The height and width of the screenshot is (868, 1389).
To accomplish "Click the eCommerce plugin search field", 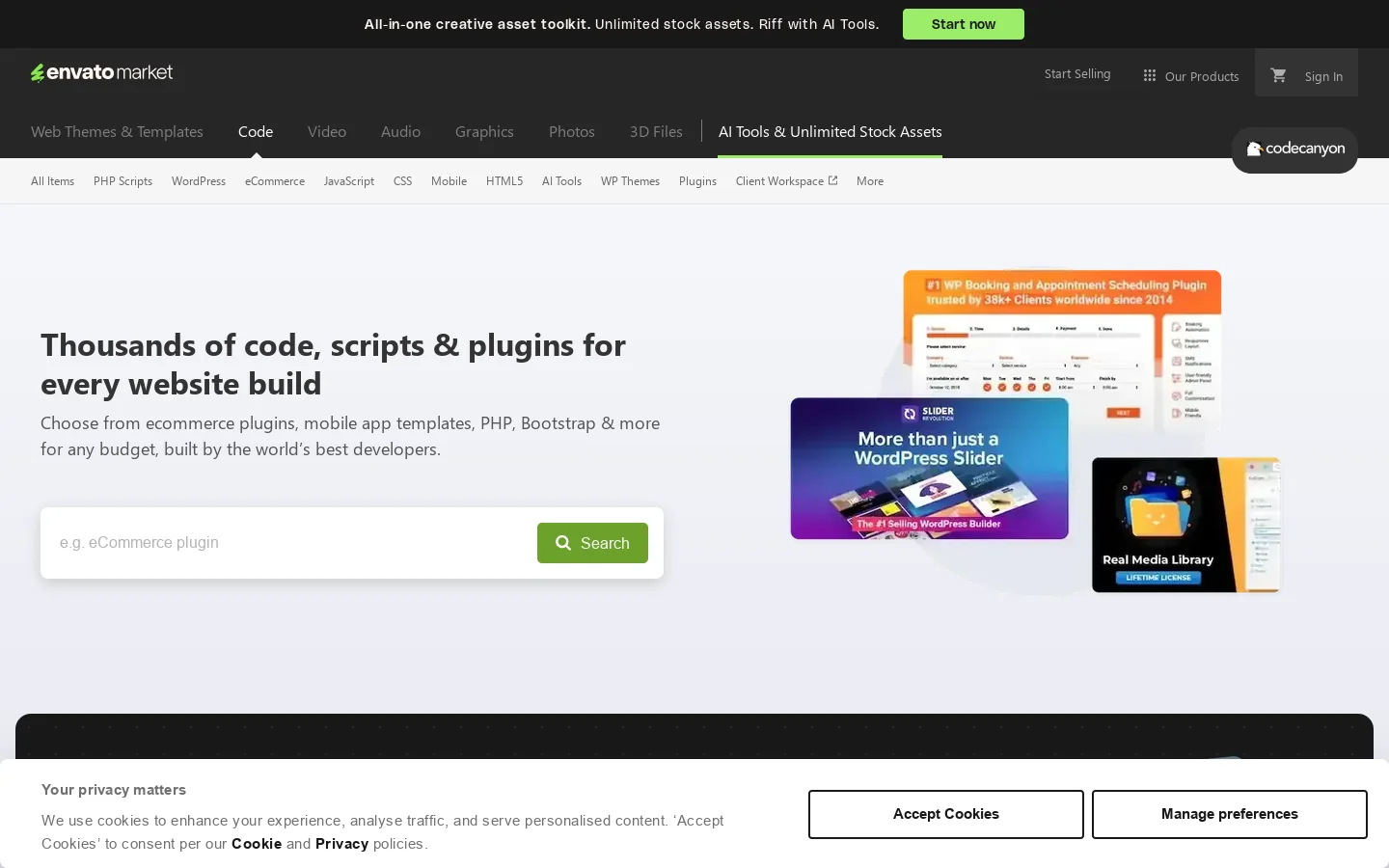I will 289,543.
